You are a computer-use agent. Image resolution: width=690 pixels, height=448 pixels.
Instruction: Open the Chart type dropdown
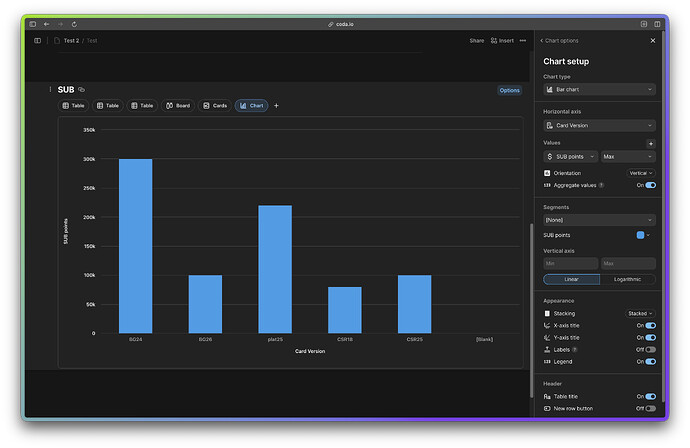[x=599, y=89]
